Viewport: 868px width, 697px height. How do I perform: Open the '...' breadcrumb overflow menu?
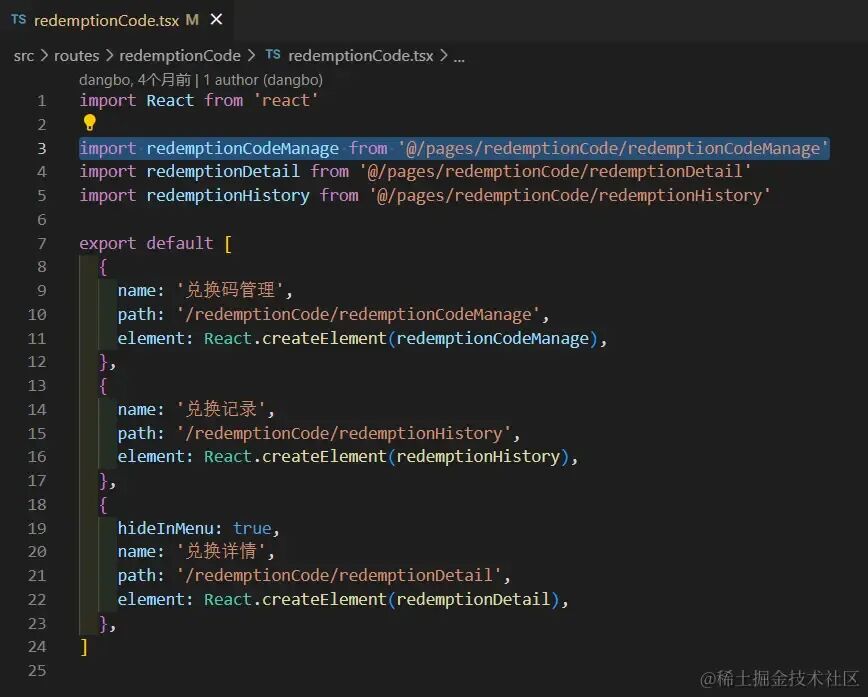tap(458, 56)
